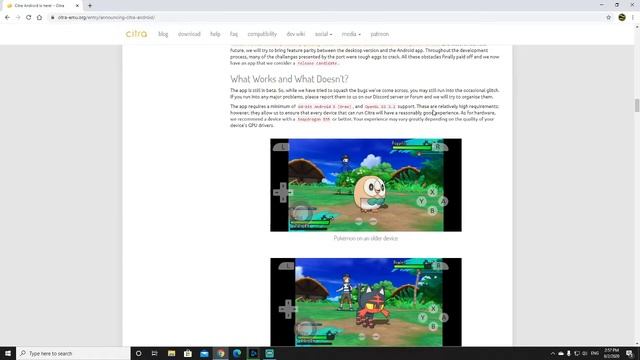This screenshot has height=360, width=640.
Task: Expand the social dropdown menu
Action: (x=323, y=34)
